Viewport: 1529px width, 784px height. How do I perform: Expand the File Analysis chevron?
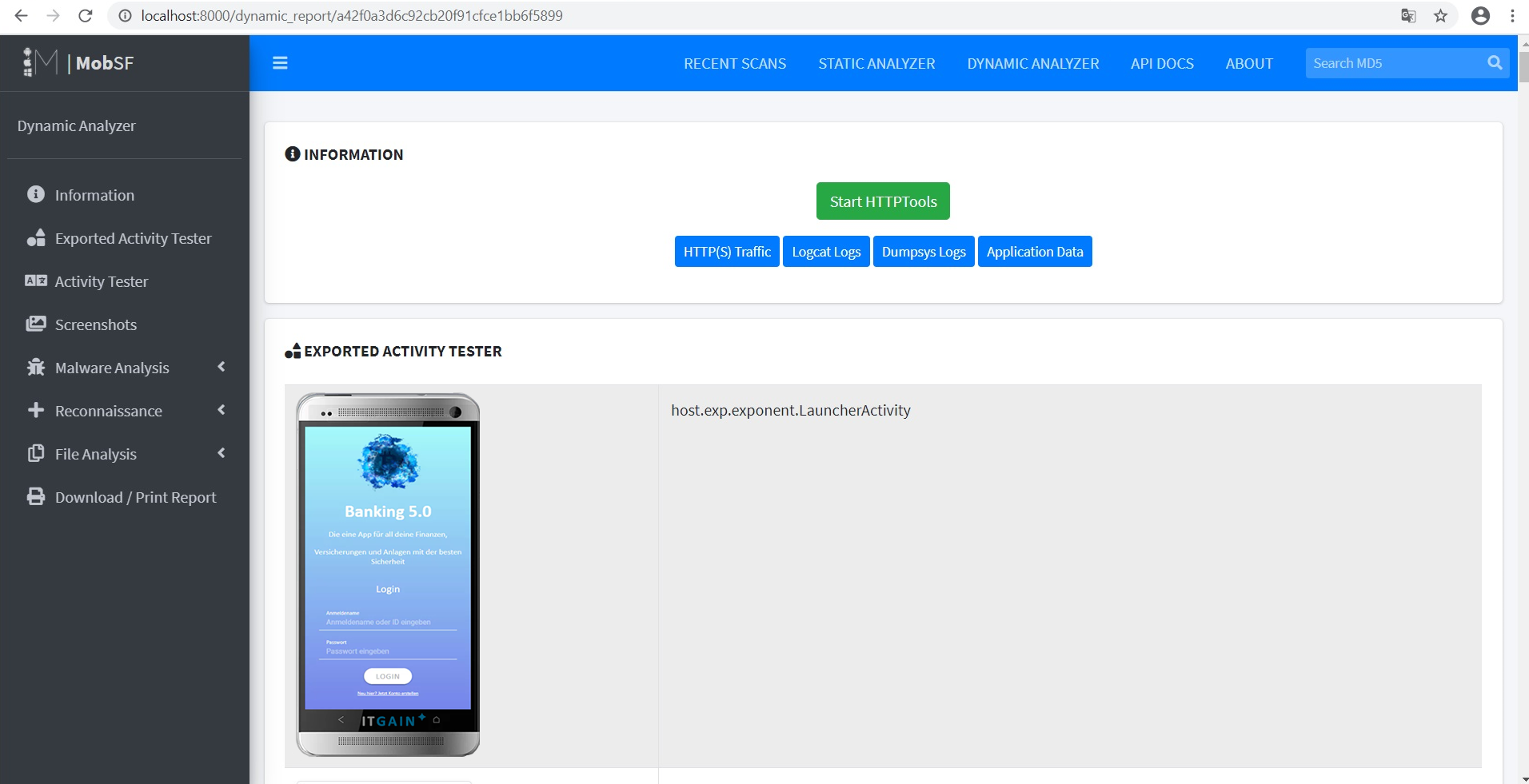pos(222,453)
